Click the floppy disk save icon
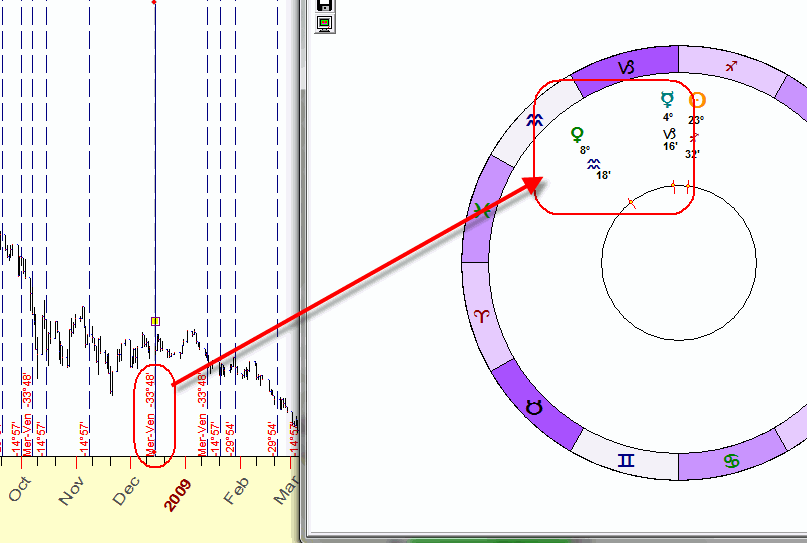The image size is (807, 543). (323, 5)
